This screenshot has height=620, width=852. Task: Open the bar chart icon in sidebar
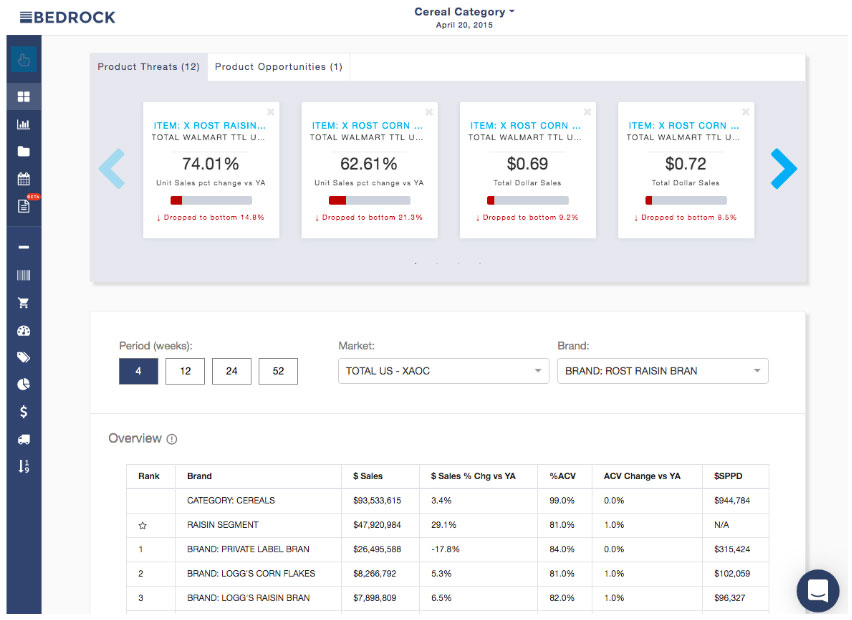(23, 124)
